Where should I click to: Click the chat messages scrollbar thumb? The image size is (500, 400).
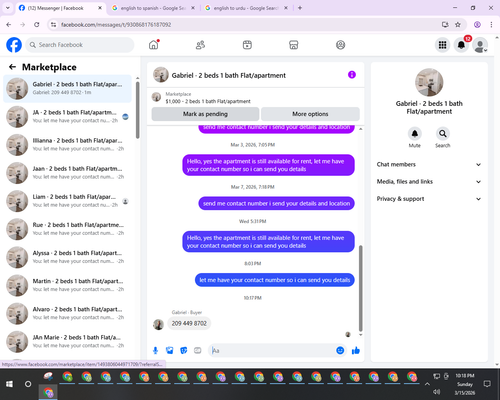(360, 288)
